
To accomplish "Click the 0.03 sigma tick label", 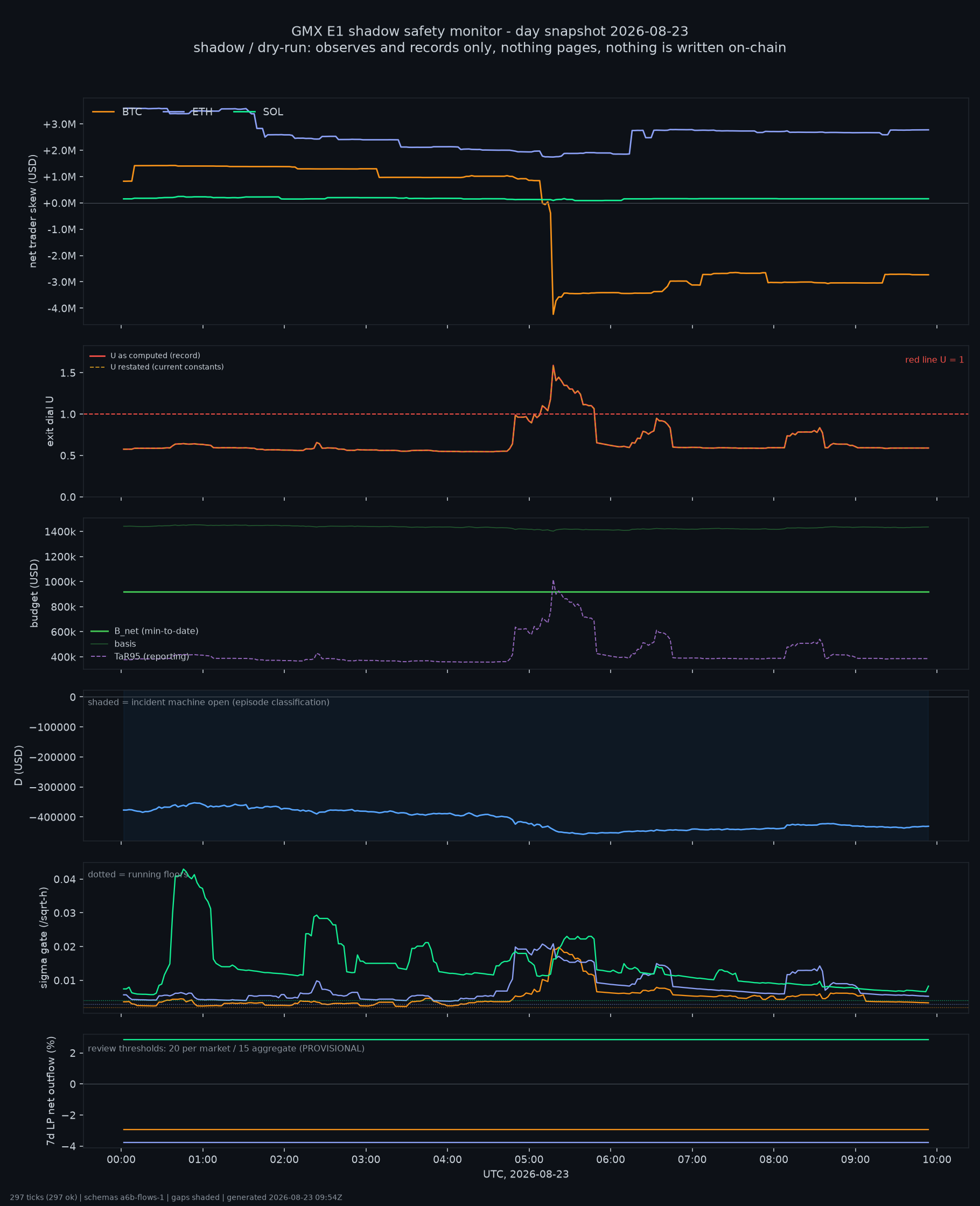I will 65,913.
